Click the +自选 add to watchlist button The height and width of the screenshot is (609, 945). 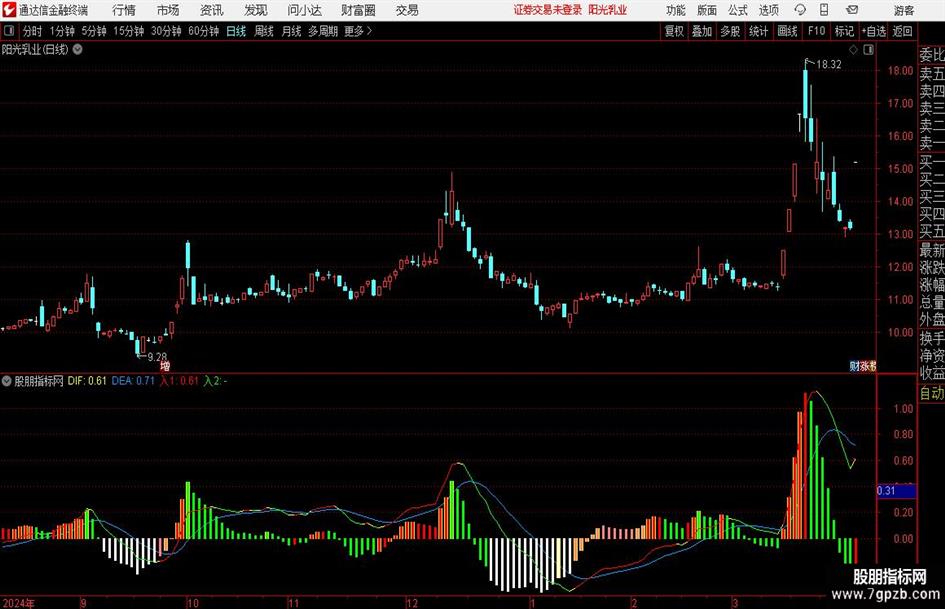coord(874,31)
